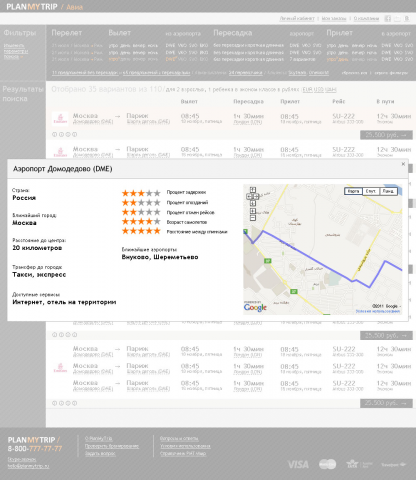Switch currency to EUR
This screenshot has height=480, width=416.
tap(307, 89)
